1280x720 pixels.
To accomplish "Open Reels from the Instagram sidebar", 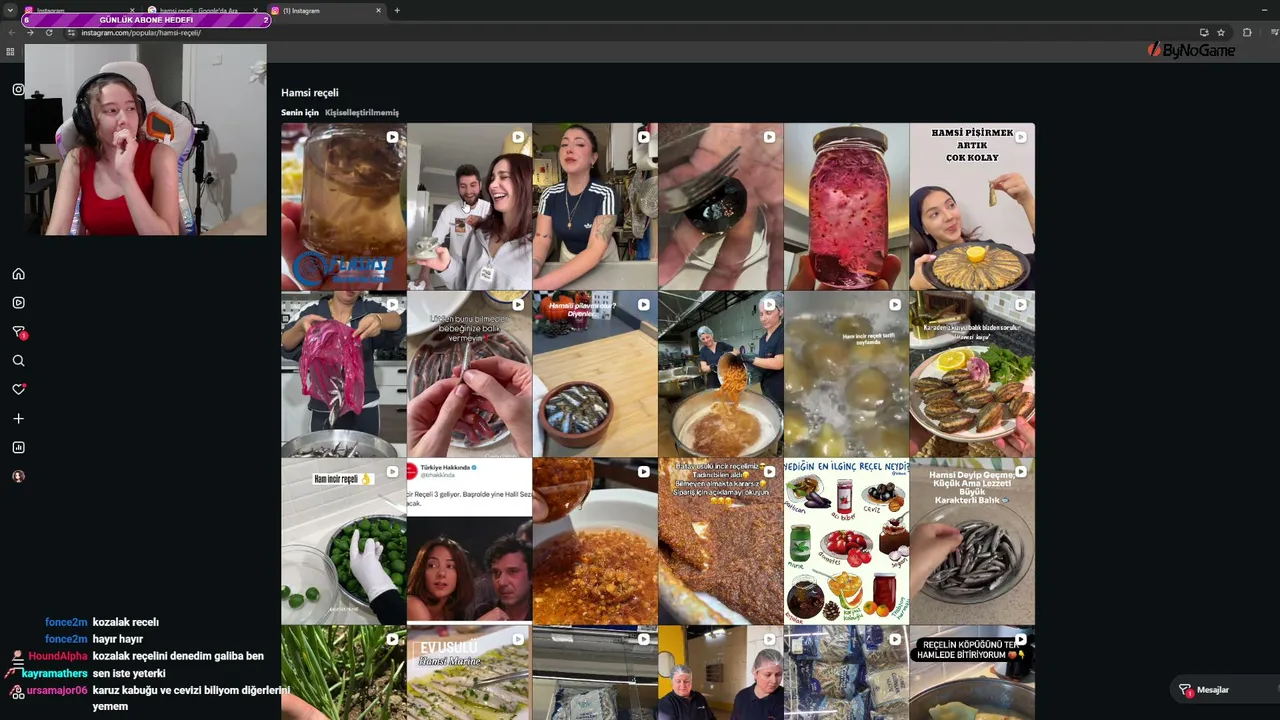I will coord(18,303).
